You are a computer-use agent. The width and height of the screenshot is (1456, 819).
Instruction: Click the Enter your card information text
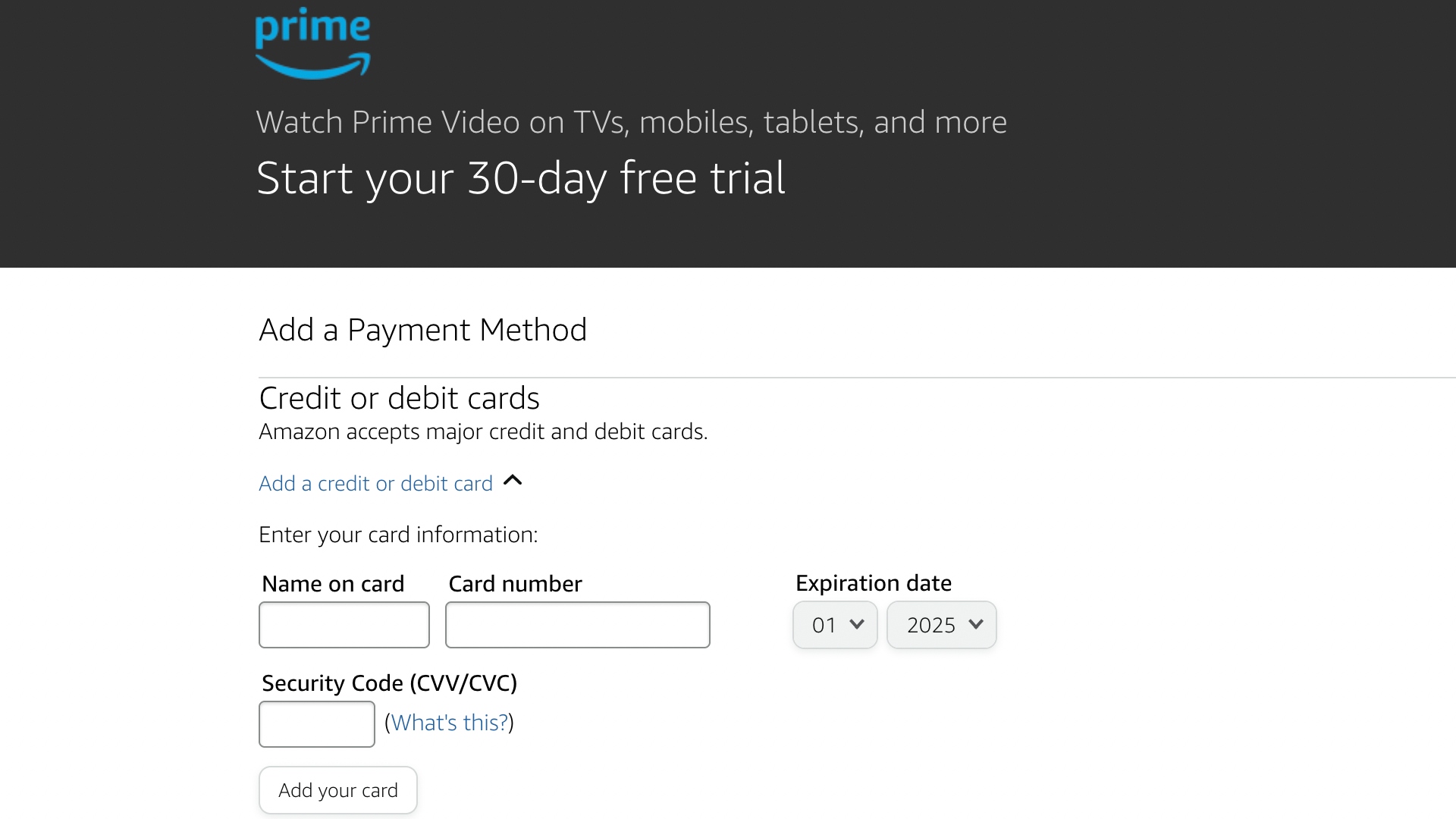pos(398,535)
